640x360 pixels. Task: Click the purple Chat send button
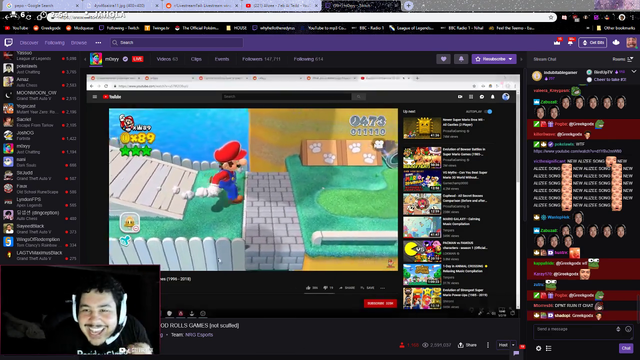(x=626, y=348)
